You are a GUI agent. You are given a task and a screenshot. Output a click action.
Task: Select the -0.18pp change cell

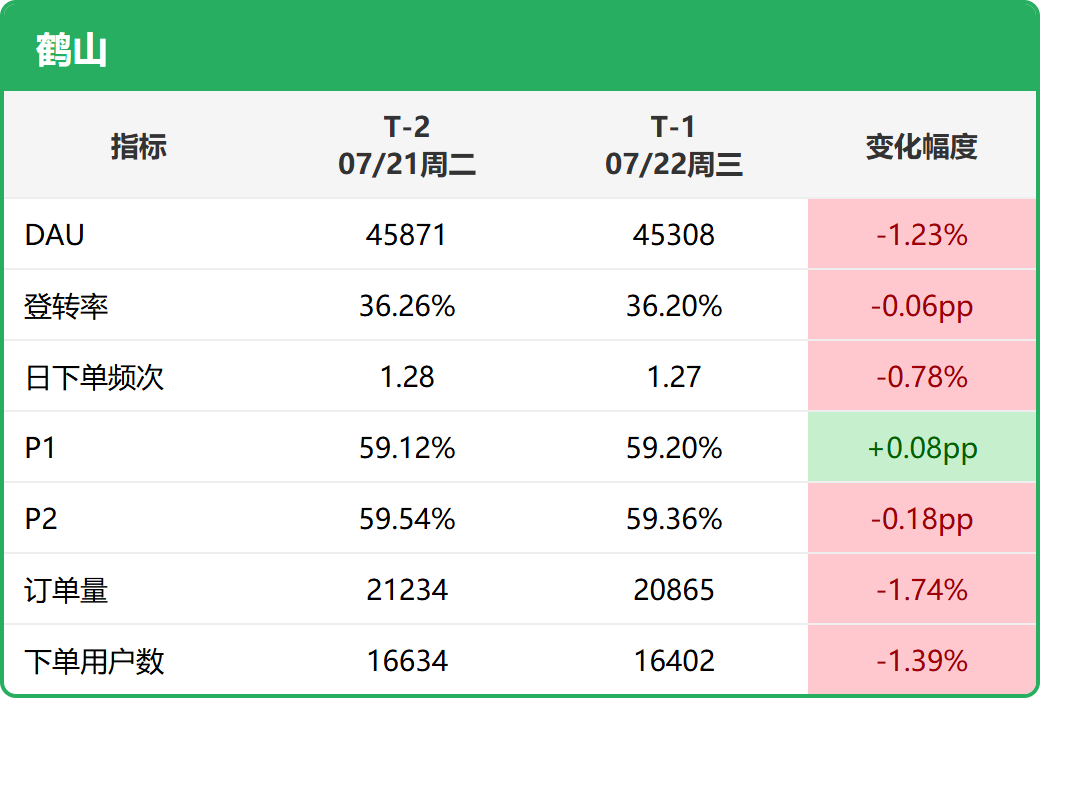[x=922, y=518]
